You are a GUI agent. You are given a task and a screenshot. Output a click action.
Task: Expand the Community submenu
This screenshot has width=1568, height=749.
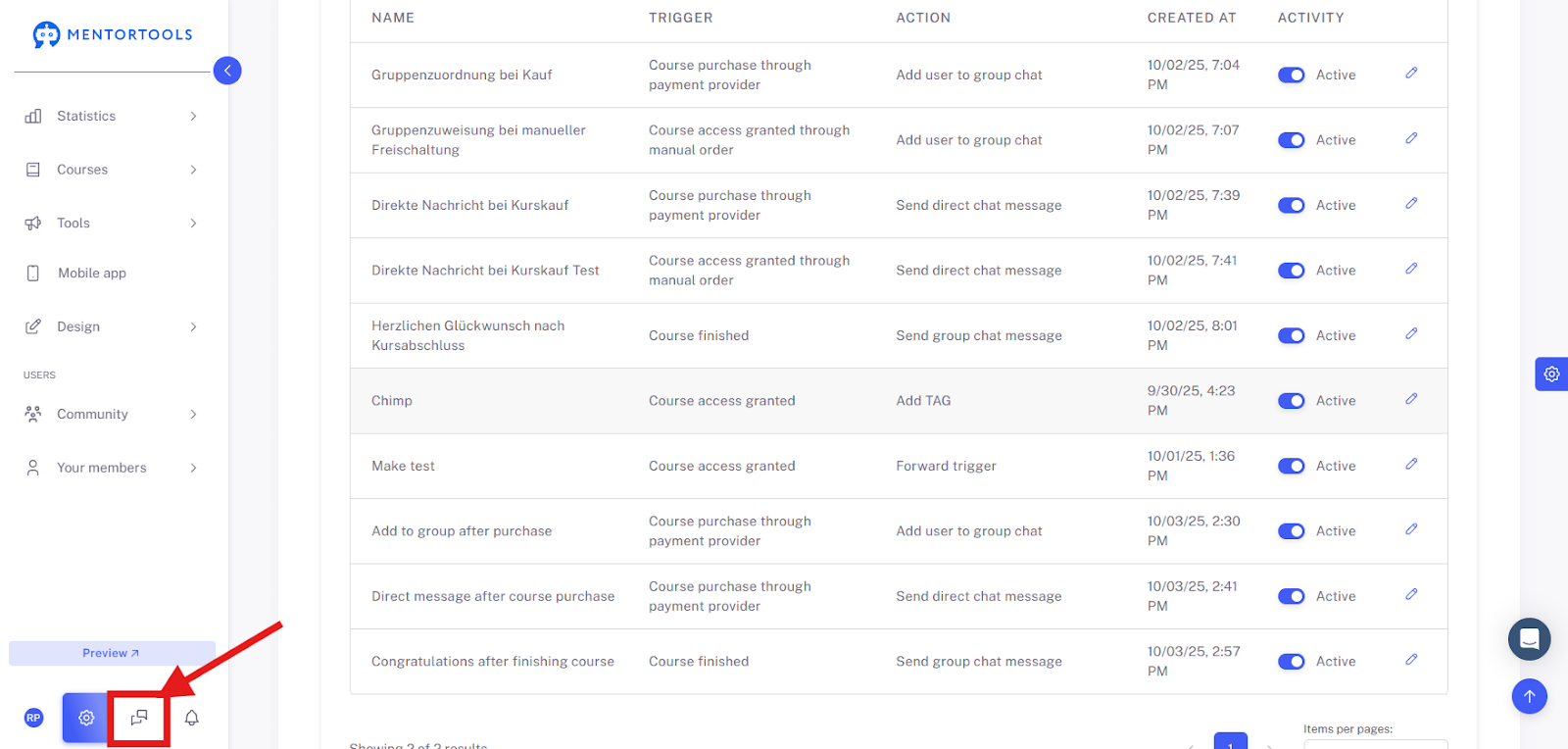[x=112, y=414]
